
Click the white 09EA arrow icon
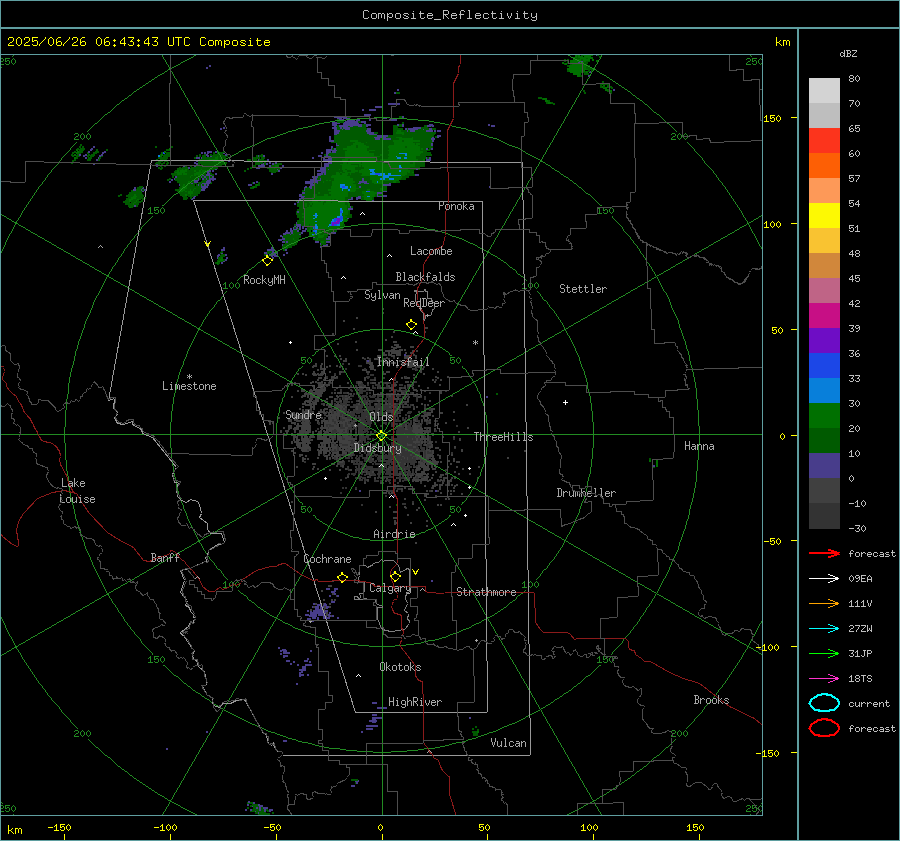[x=824, y=579]
